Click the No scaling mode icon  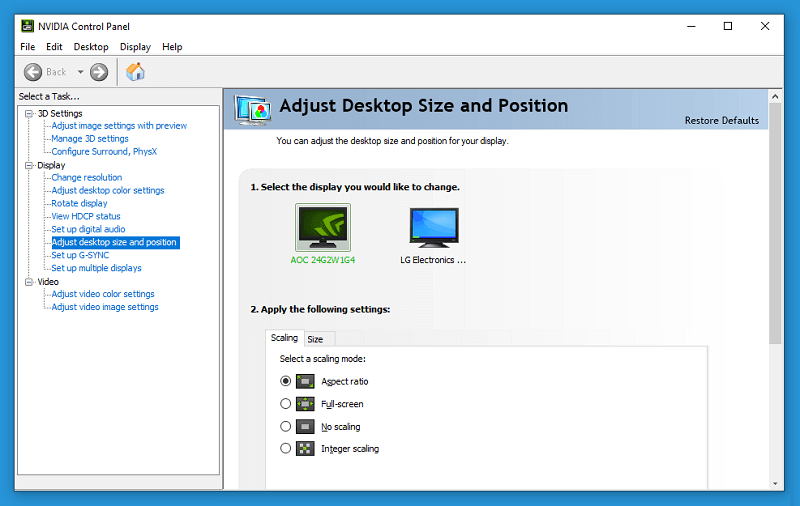(305, 426)
